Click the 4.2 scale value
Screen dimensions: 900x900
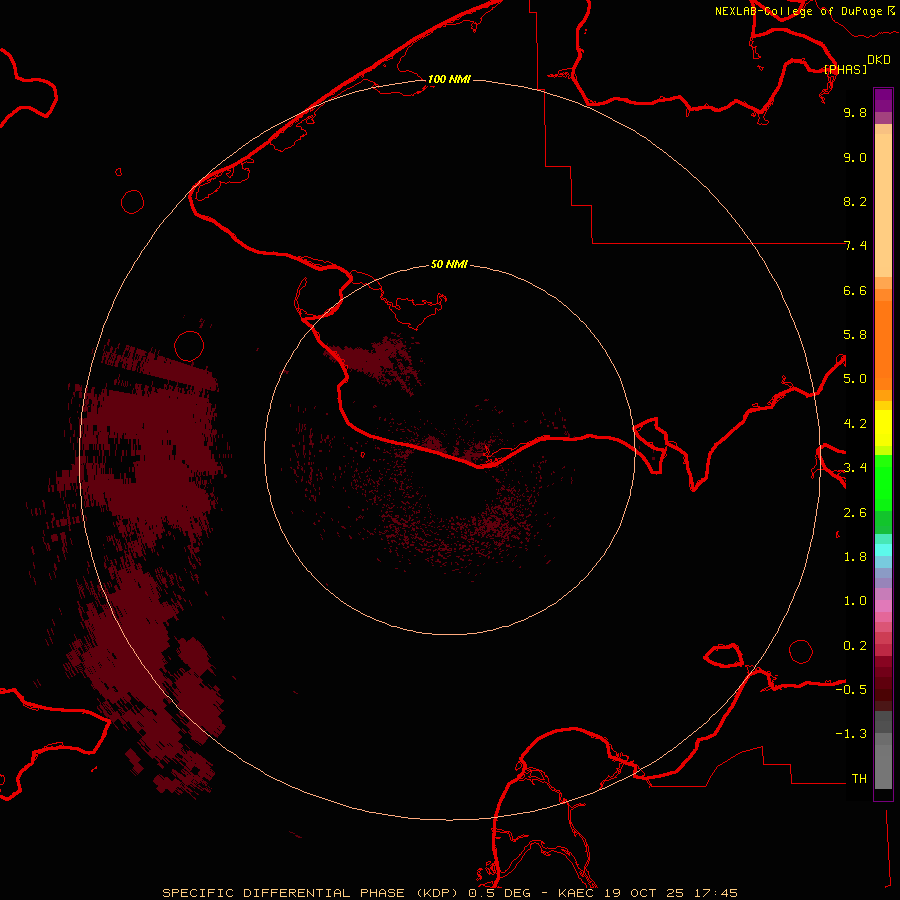855,424
